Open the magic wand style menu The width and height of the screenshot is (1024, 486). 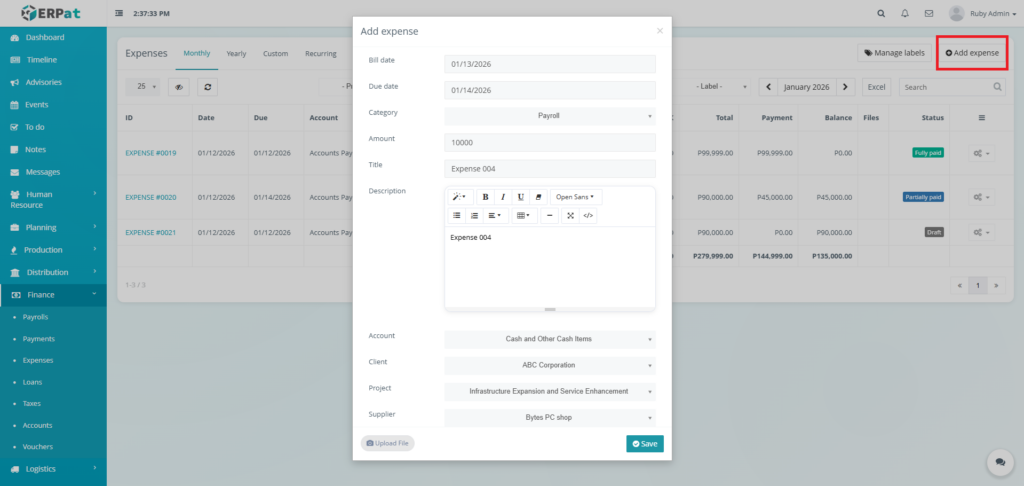point(460,197)
